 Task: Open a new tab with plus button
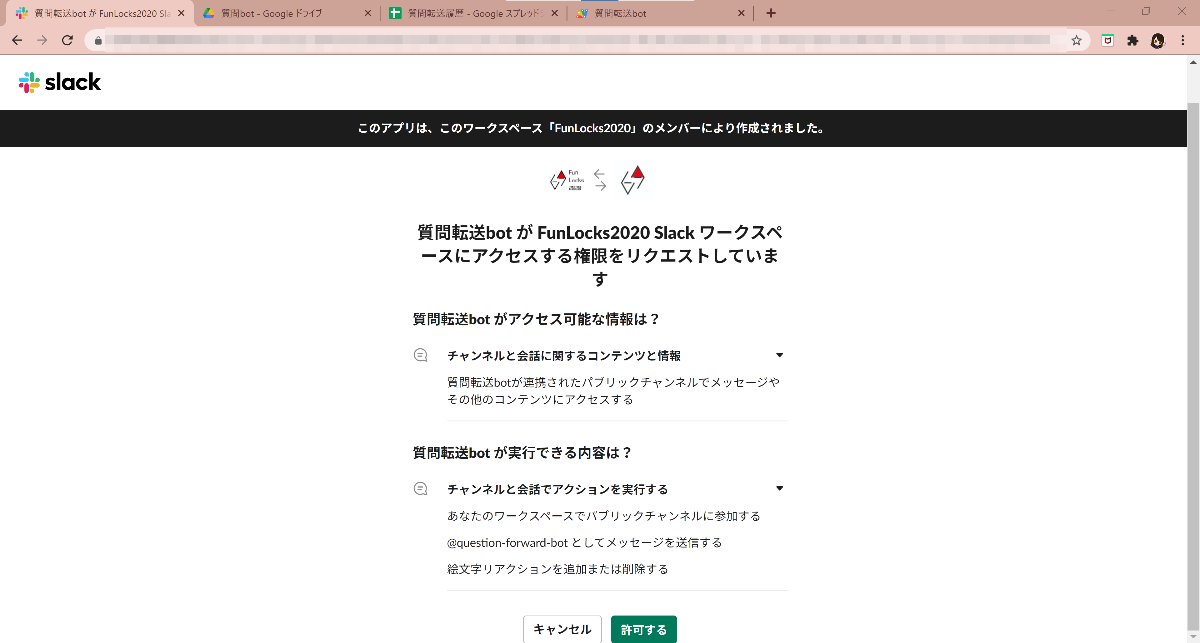point(770,13)
